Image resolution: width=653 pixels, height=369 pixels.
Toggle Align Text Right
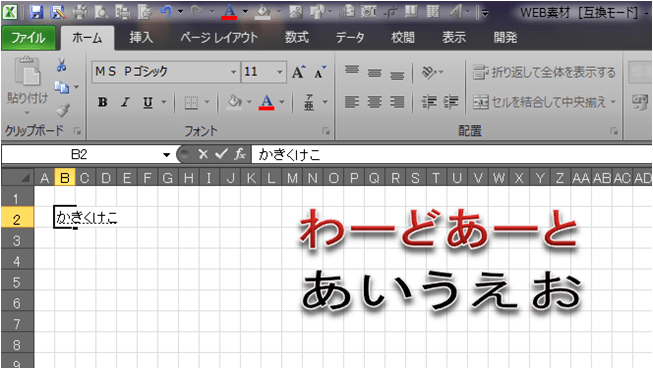[x=397, y=102]
